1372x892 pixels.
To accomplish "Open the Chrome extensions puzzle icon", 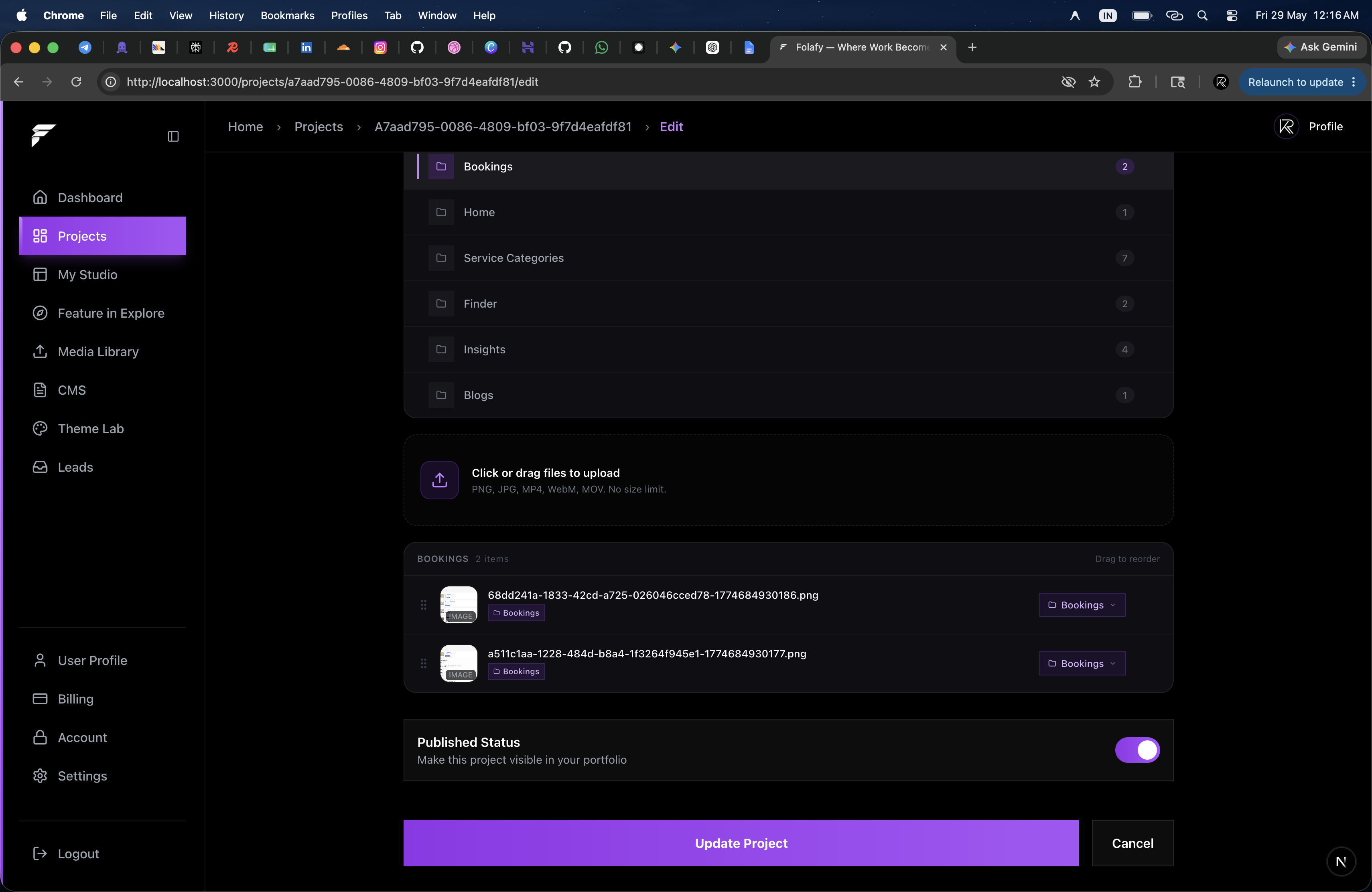I will tap(1135, 82).
